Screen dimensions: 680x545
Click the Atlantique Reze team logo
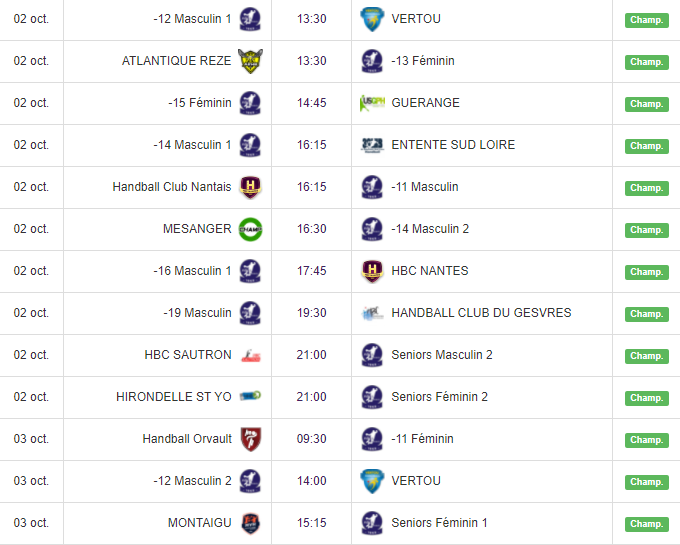click(250, 61)
